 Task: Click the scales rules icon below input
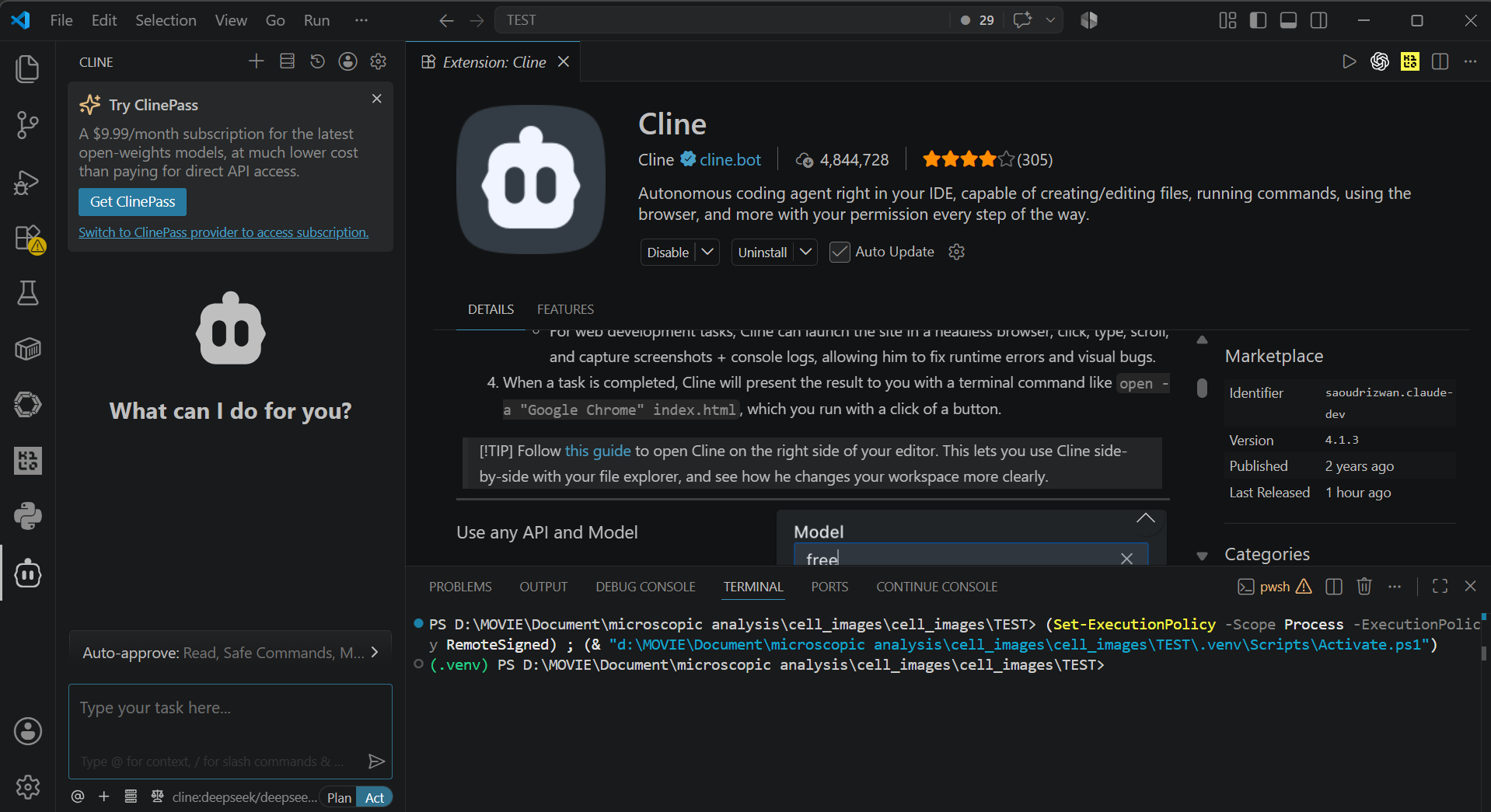point(157,797)
